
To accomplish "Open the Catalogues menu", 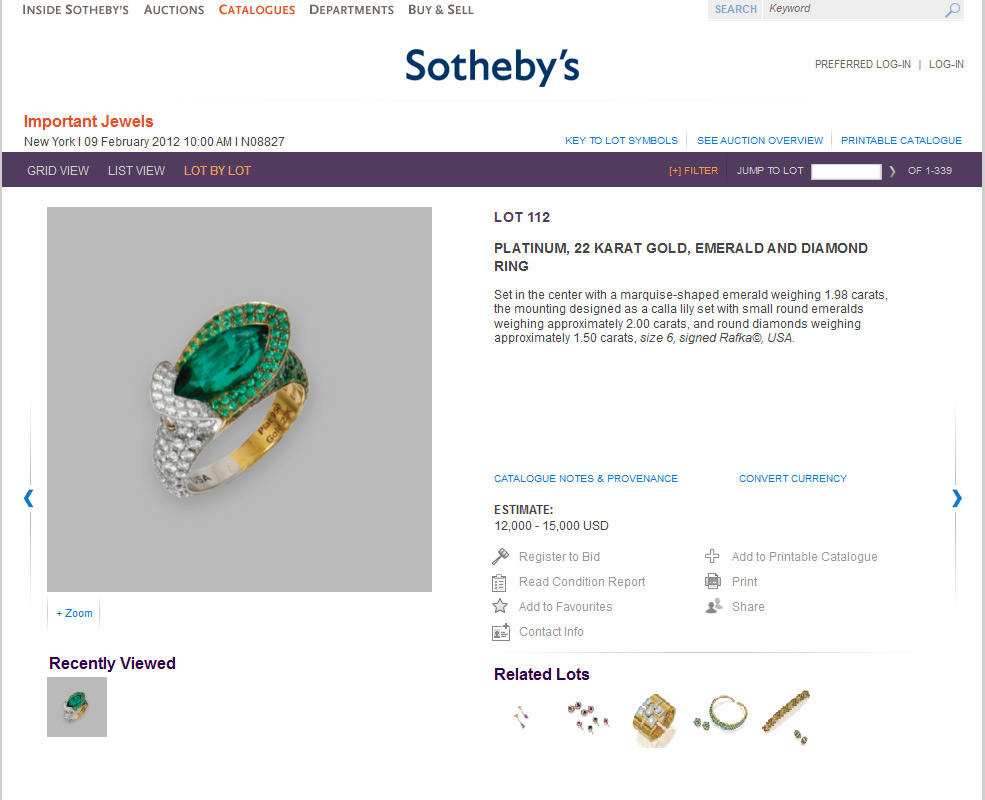I will tap(256, 10).
